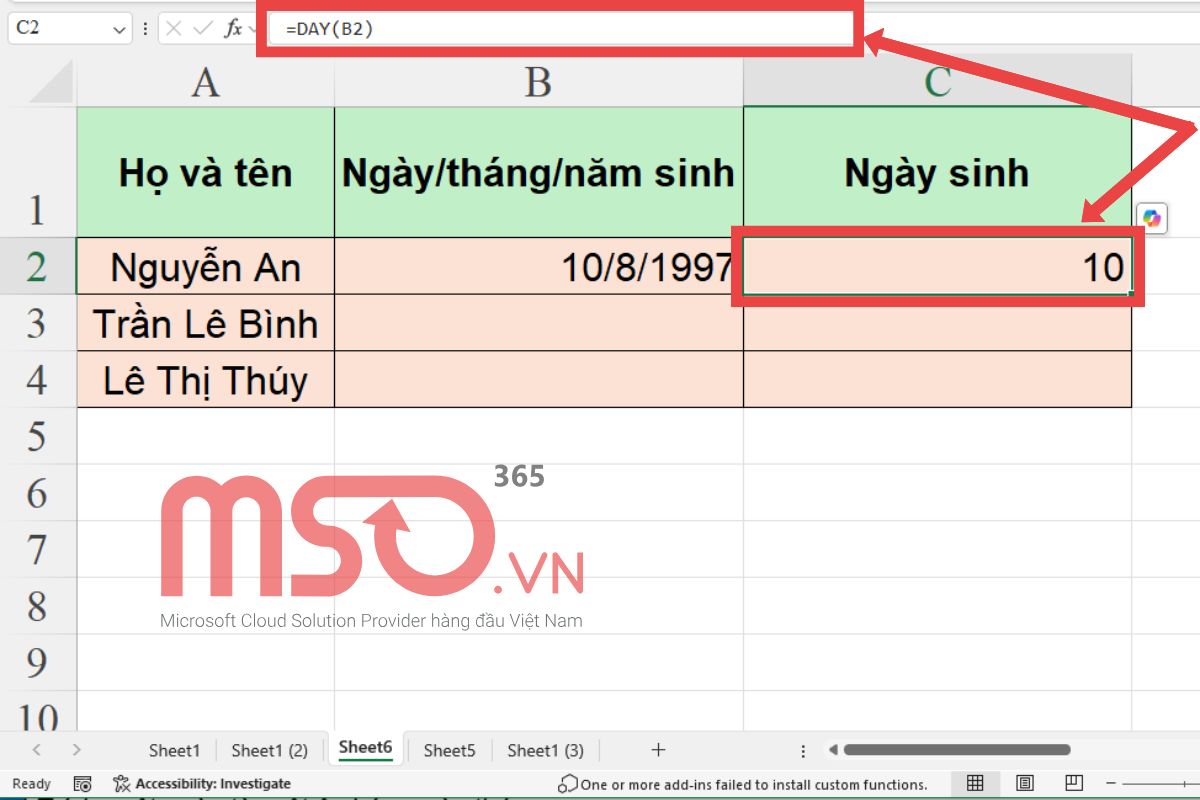
Task: Switch to Page Layout view
Action: [x=1025, y=783]
